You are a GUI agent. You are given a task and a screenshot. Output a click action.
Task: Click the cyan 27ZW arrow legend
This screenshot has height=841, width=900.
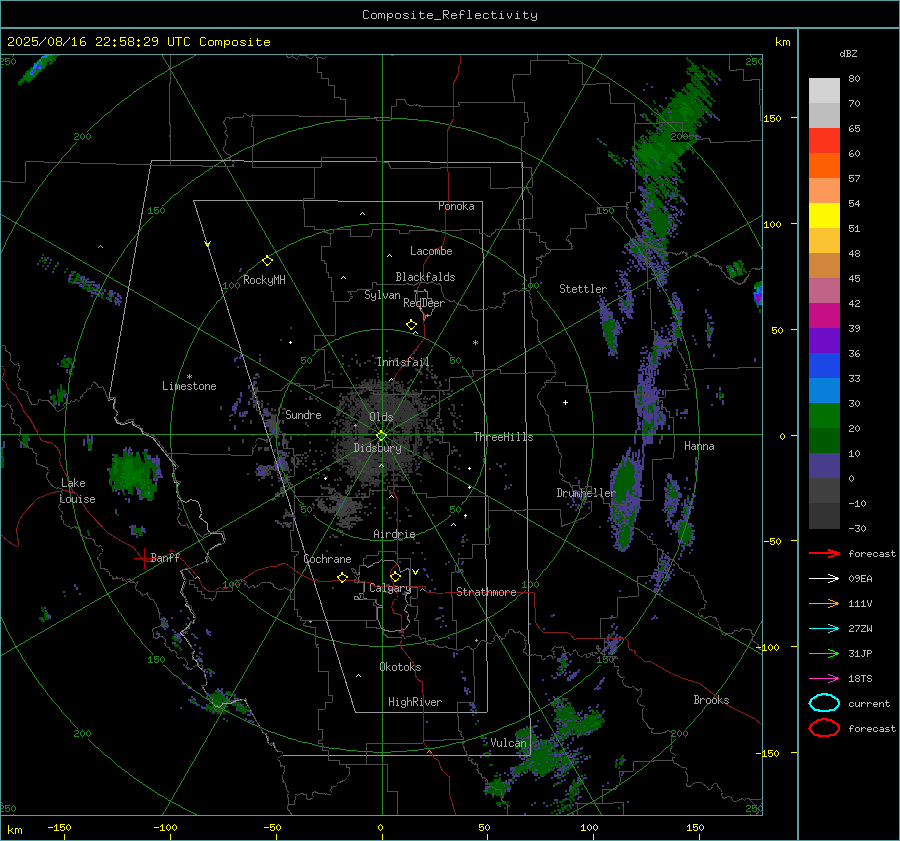(x=824, y=628)
